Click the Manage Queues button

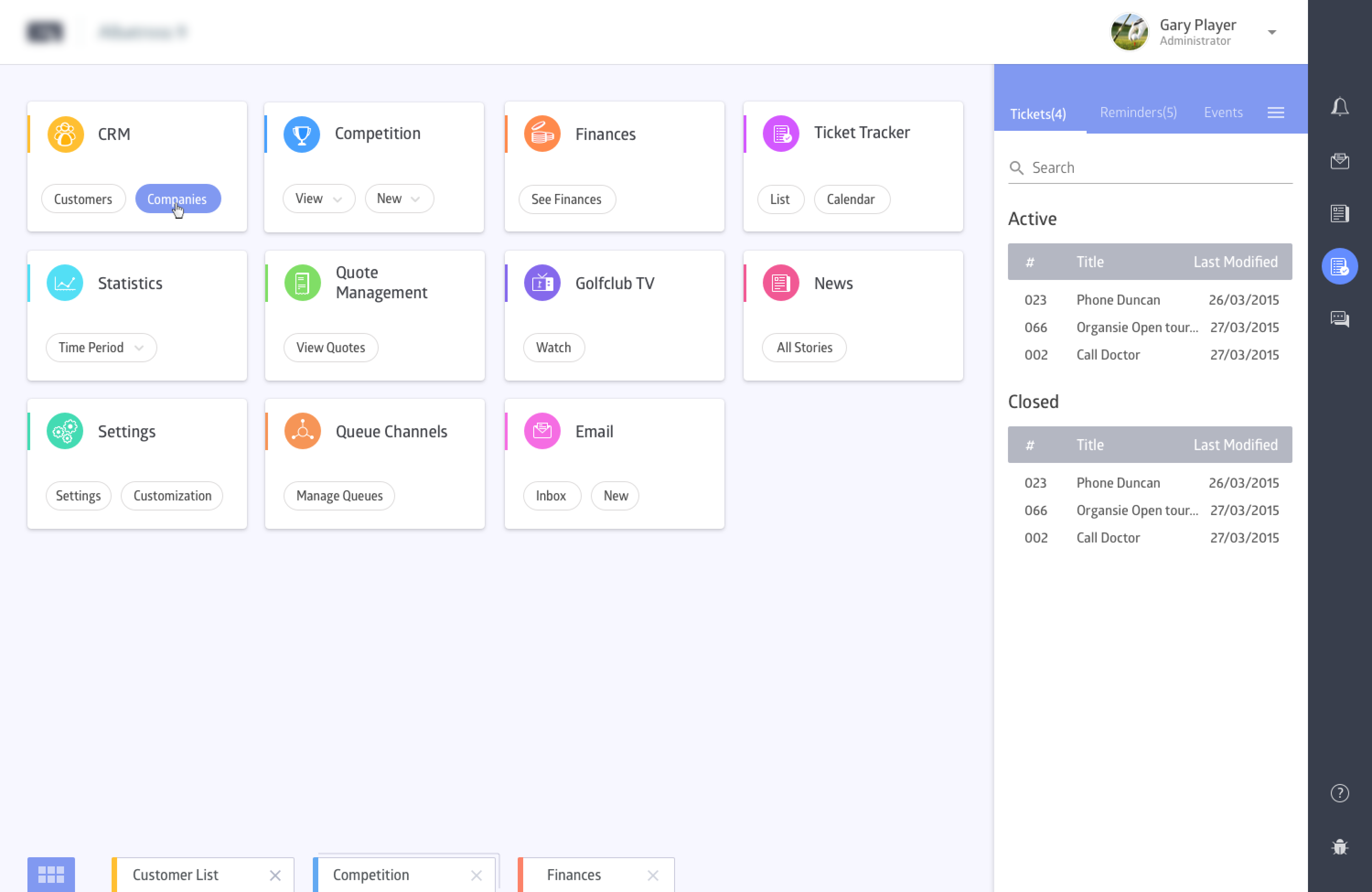tap(339, 496)
